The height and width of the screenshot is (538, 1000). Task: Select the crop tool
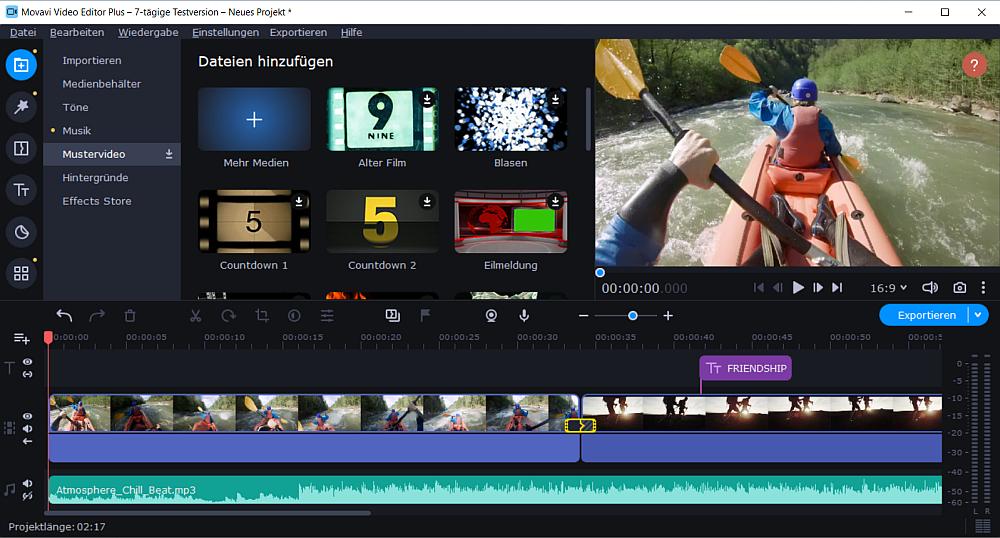[x=261, y=316]
